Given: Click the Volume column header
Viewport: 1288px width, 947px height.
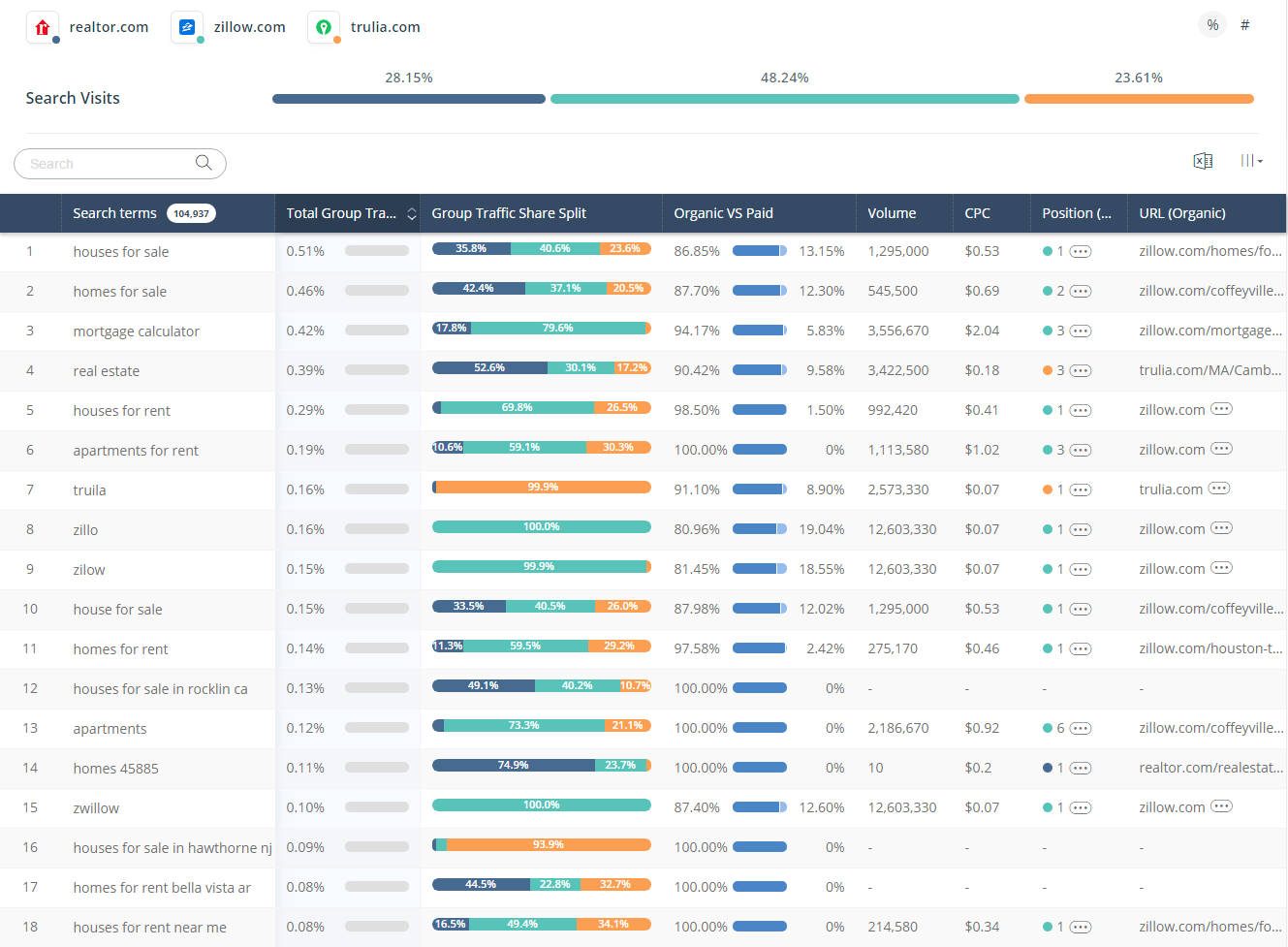Looking at the screenshot, I should click(892, 213).
